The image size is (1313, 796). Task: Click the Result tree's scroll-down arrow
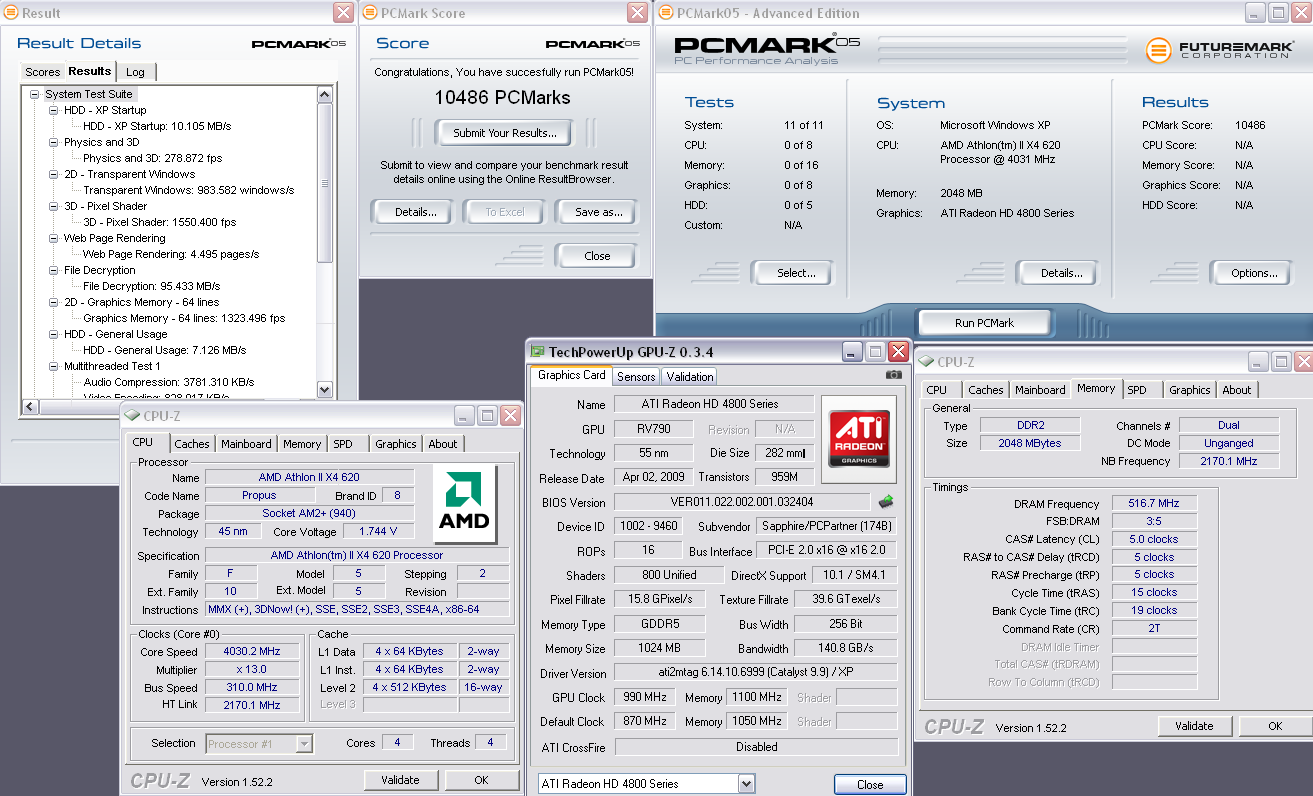[x=325, y=389]
